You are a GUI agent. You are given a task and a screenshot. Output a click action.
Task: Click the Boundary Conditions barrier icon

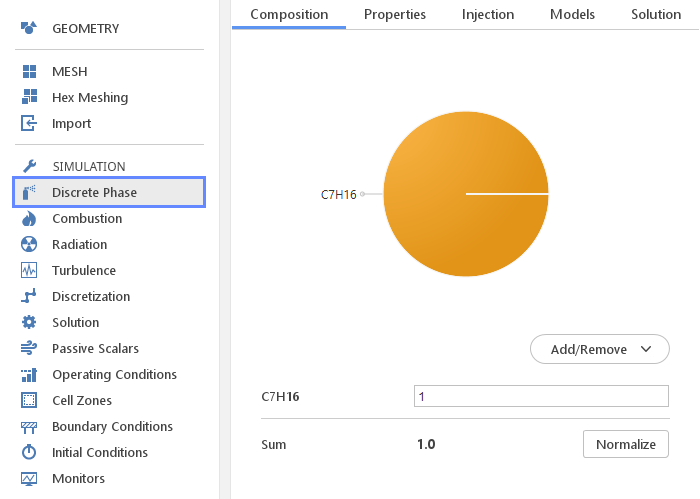click(x=29, y=427)
